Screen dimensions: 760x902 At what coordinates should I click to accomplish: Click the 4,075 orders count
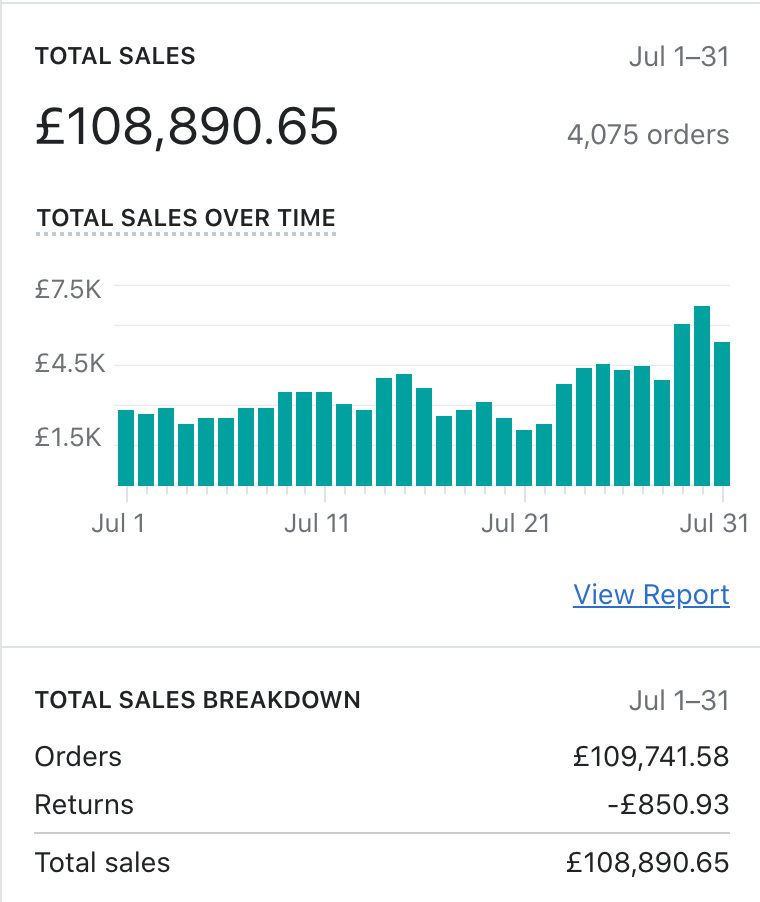(x=648, y=134)
